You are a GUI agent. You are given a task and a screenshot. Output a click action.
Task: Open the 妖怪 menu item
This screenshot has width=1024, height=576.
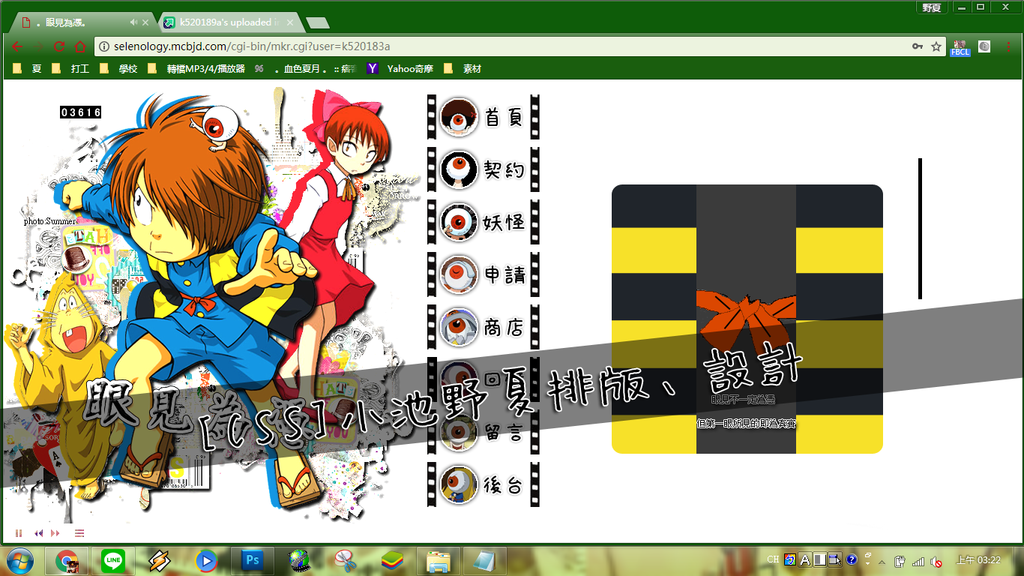click(x=483, y=222)
